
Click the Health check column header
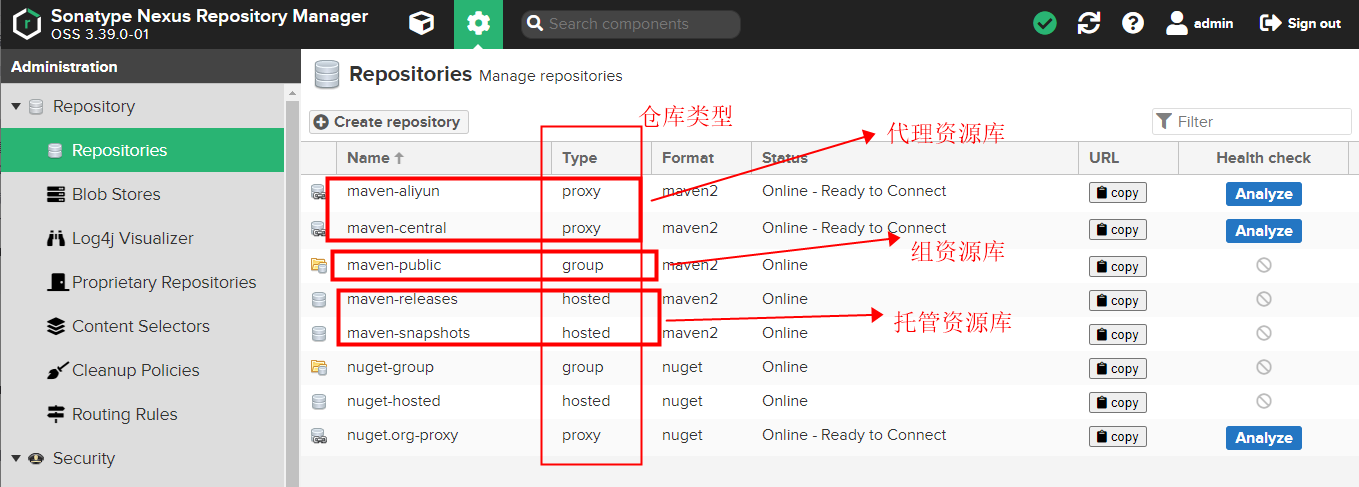1263,158
